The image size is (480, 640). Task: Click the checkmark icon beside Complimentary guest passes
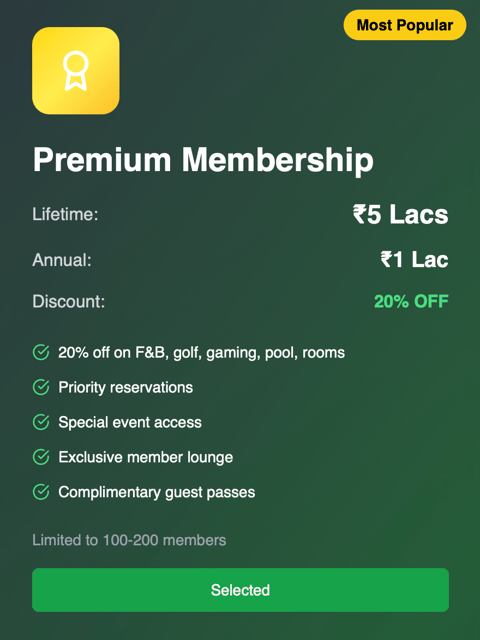[41, 492]
